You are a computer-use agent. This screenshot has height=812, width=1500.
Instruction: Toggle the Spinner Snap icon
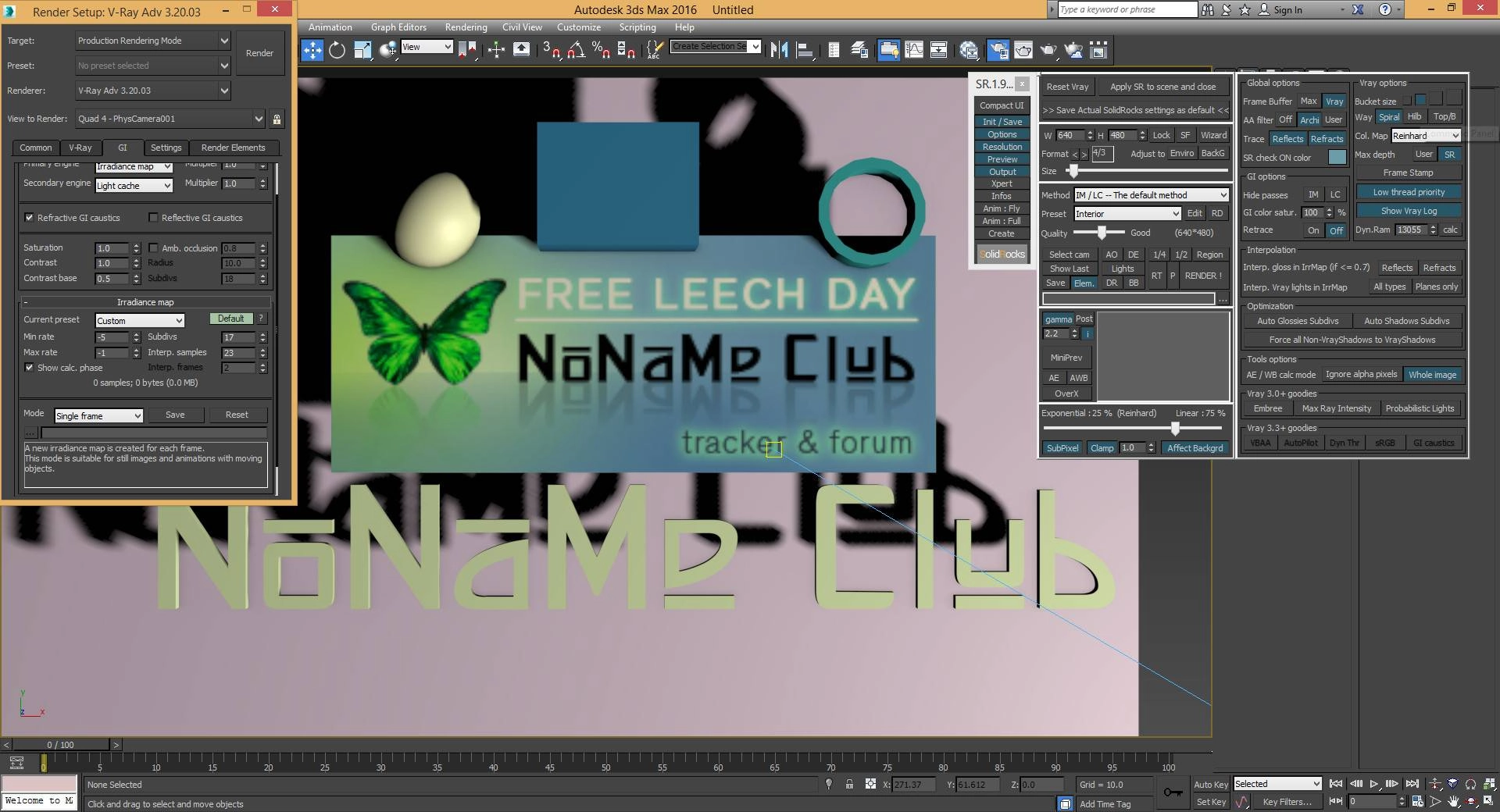(626, 50)
